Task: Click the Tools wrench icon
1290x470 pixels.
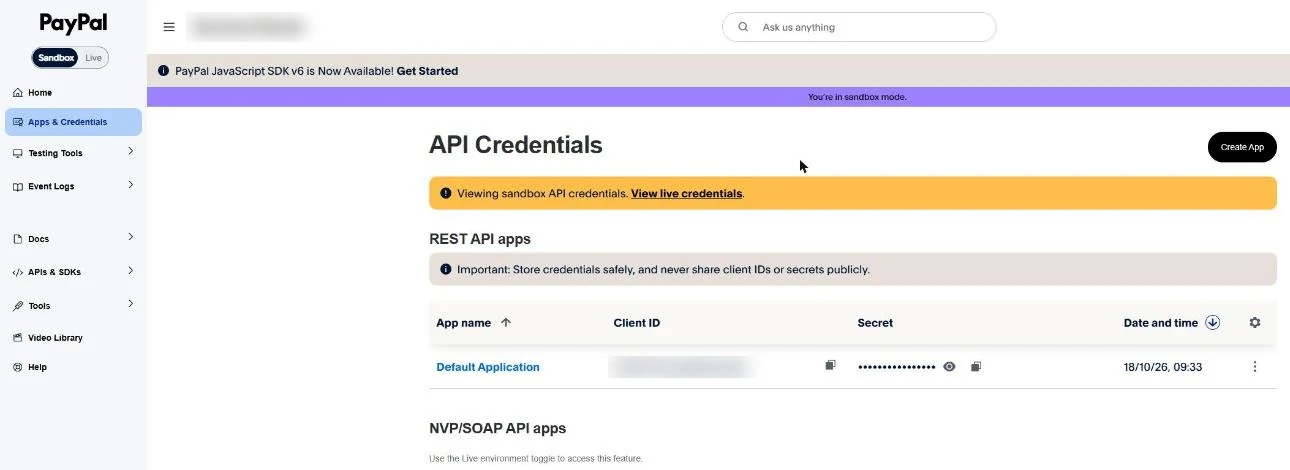Action: click(x=18, y=306)
